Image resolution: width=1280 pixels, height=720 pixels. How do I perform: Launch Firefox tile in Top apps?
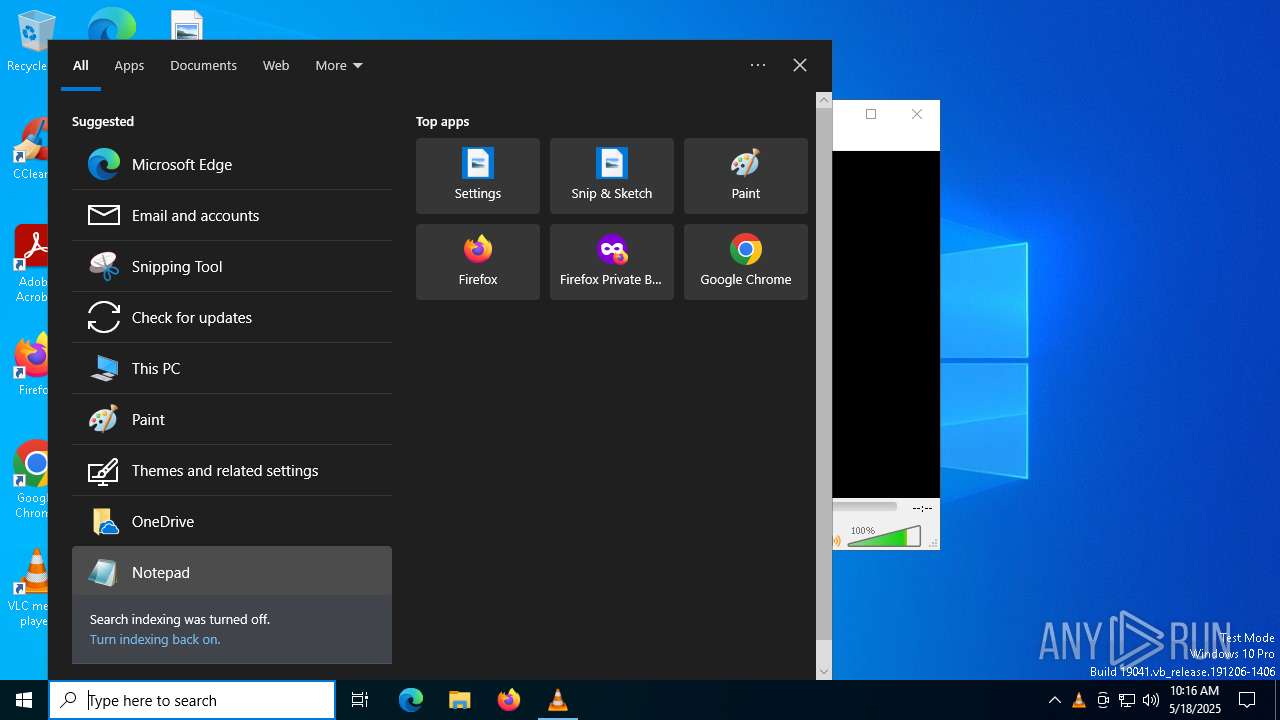coord(478,262)
